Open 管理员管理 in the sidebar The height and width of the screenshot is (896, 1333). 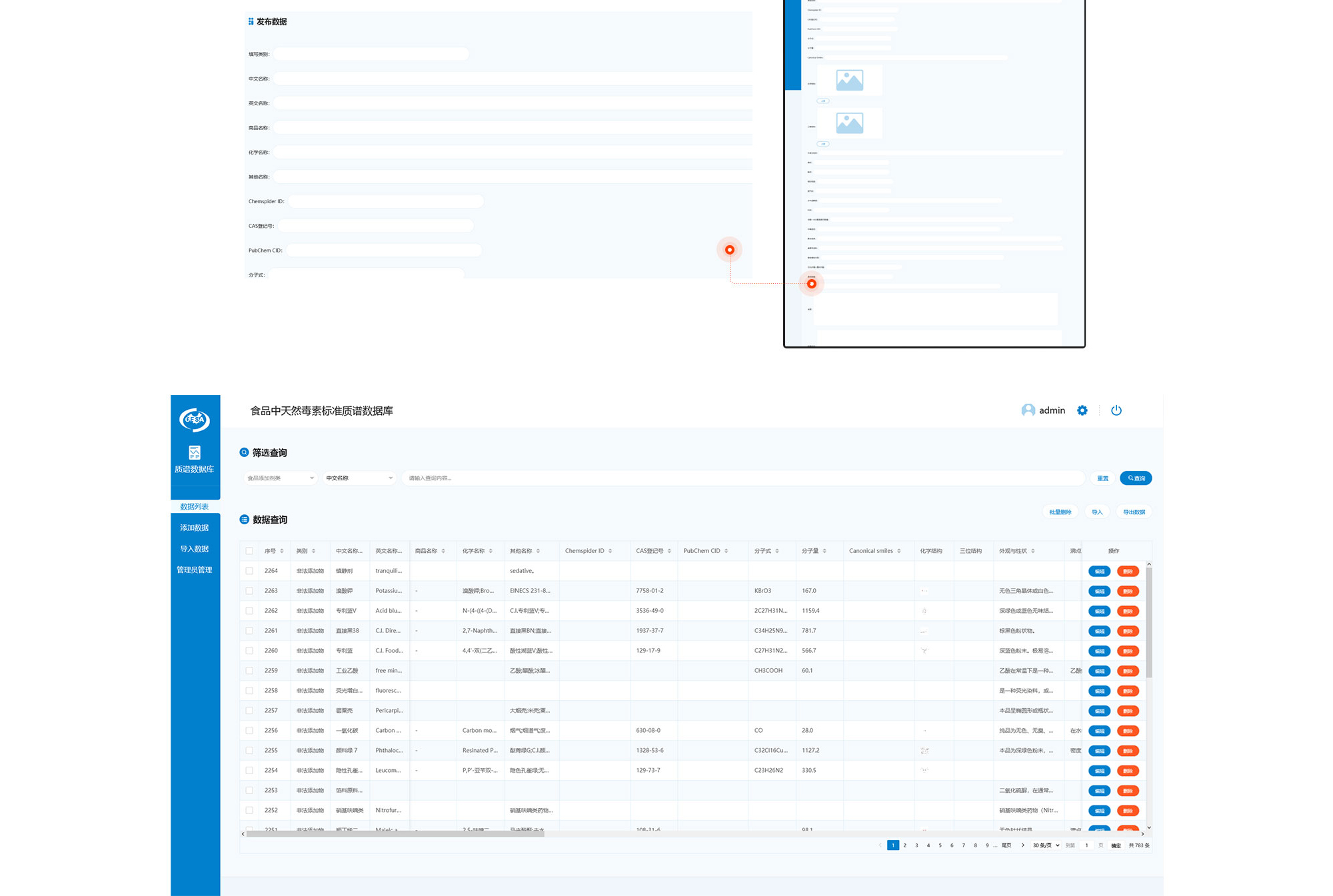click(x=194, y=570)
